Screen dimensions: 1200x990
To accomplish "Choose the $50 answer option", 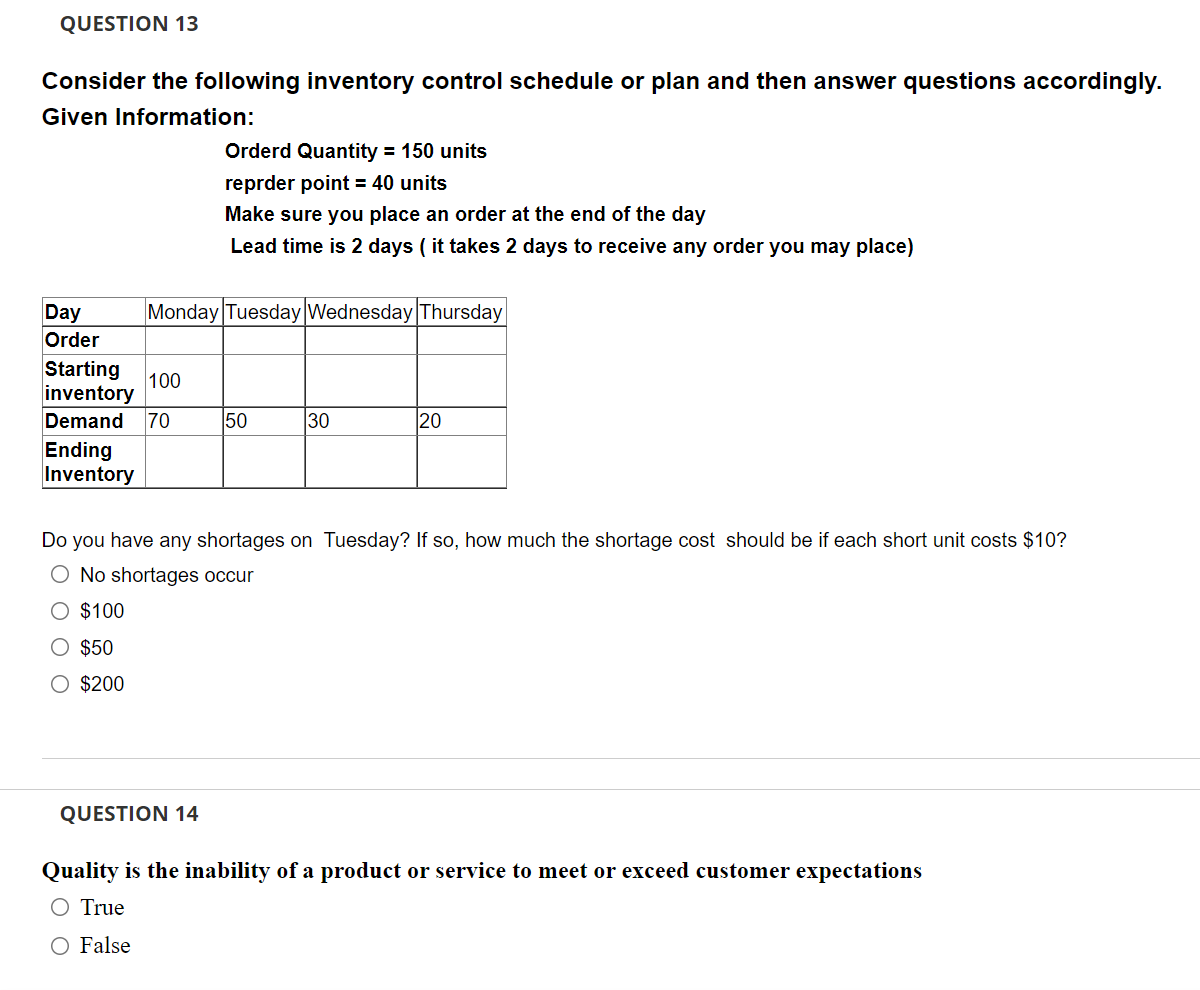I will [x=60, y=647].
